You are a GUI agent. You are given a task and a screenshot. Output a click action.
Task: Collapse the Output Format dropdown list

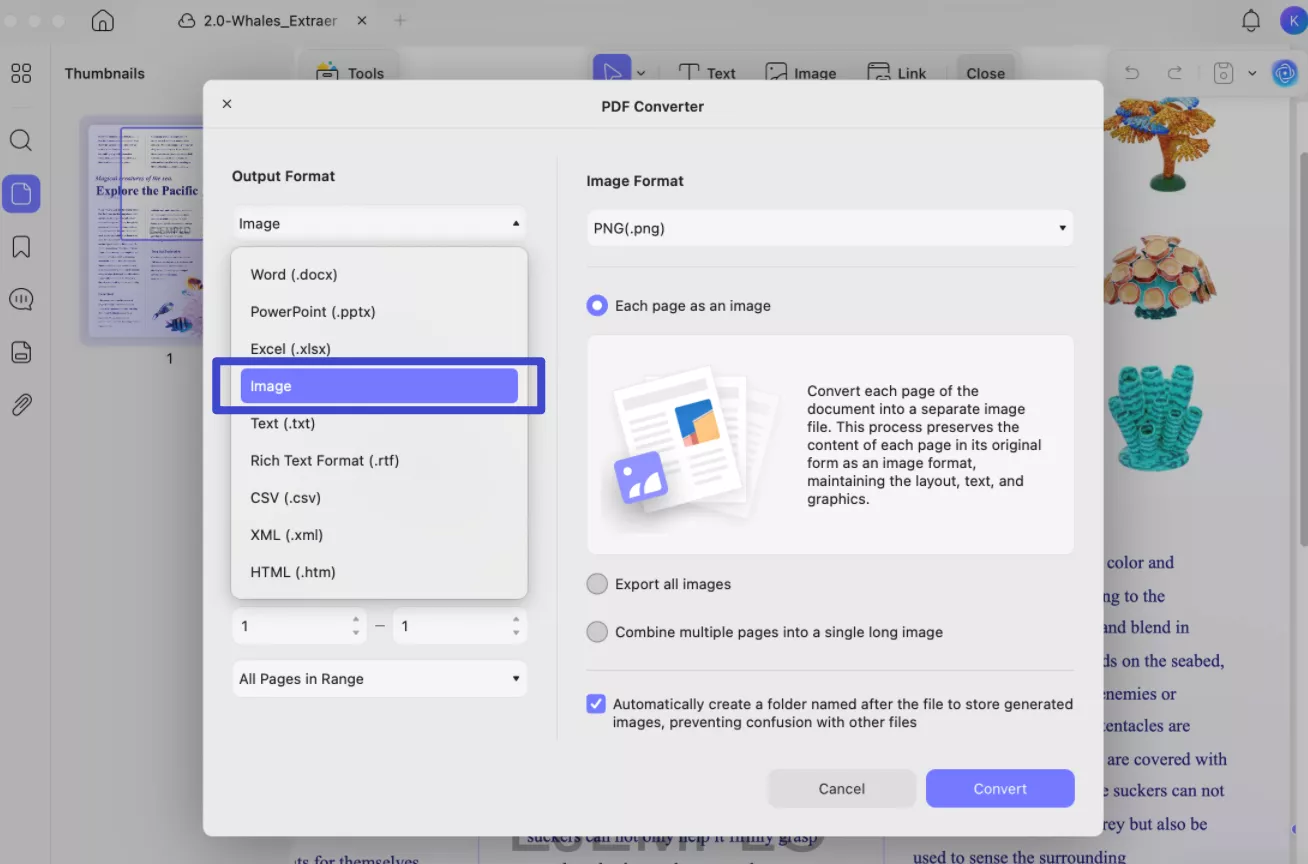coord(379,222)
